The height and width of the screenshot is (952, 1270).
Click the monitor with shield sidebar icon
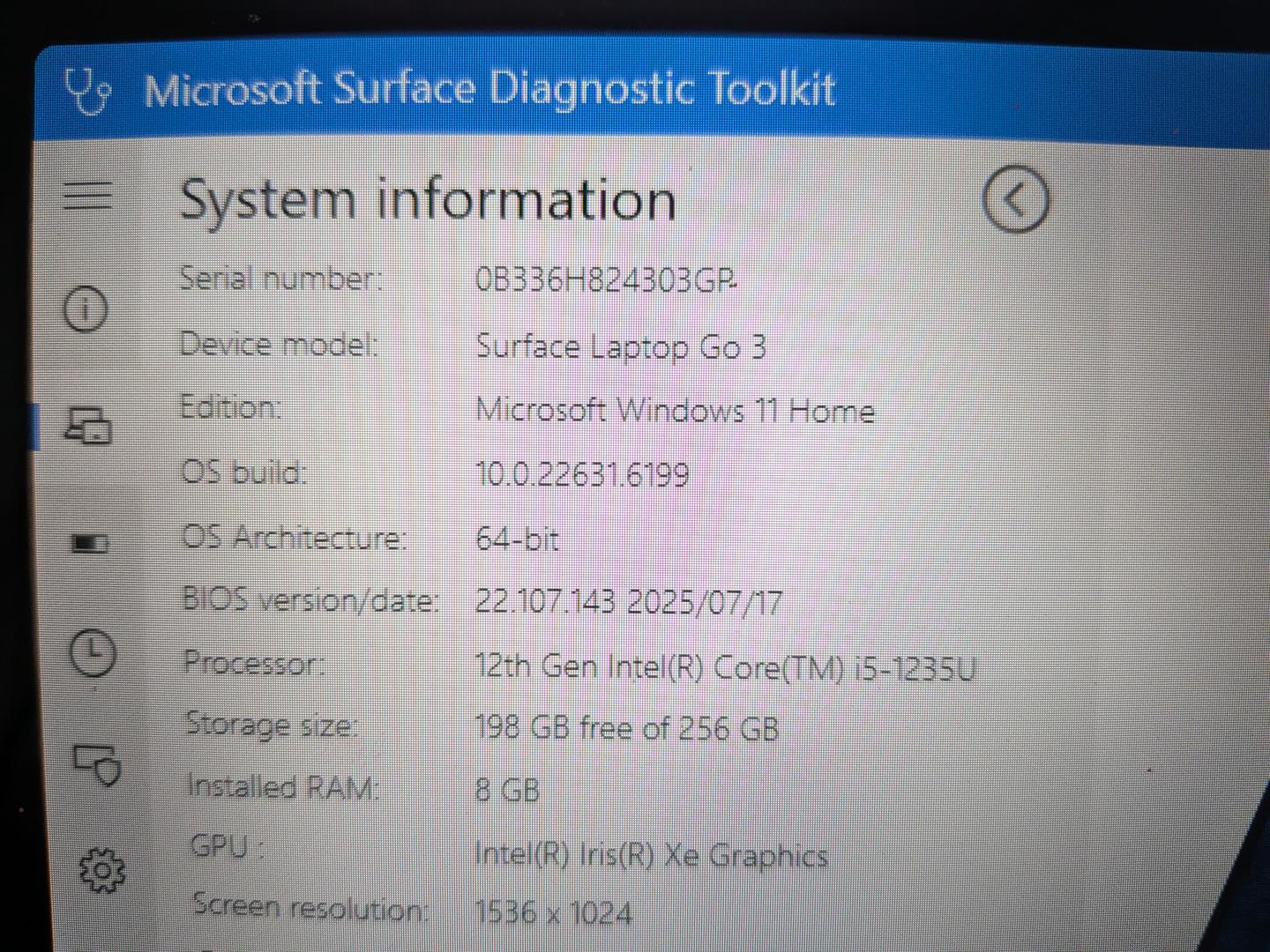(x=97, y=765)
